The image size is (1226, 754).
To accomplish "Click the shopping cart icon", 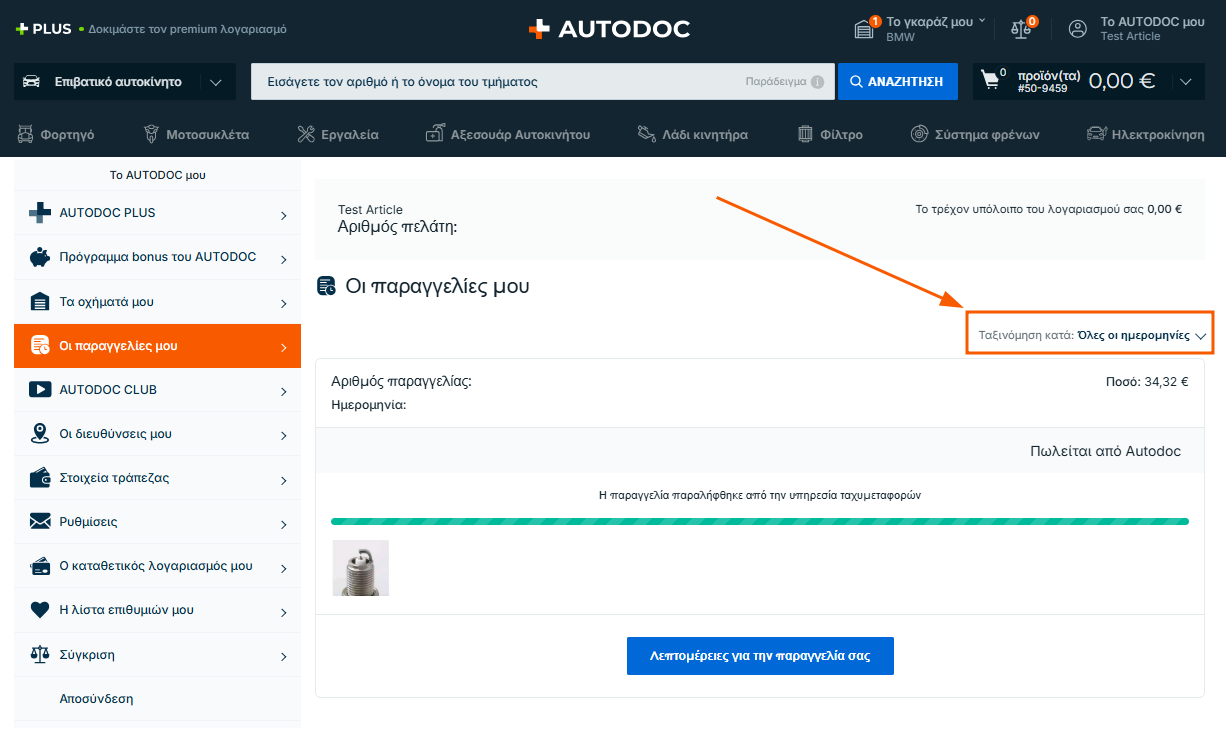I will click(x=990, y=81).
